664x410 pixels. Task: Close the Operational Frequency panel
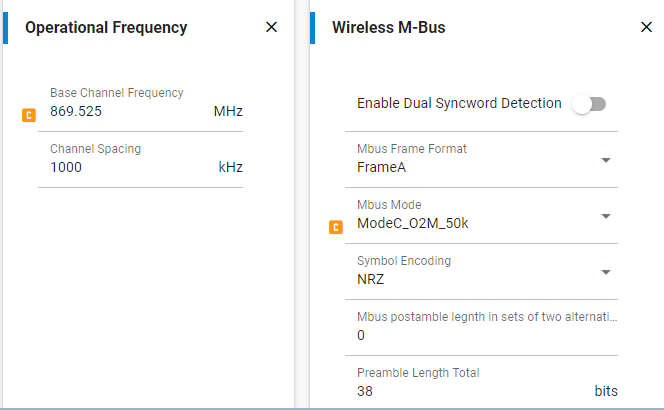pyautogui.click(x=271, y=27)
